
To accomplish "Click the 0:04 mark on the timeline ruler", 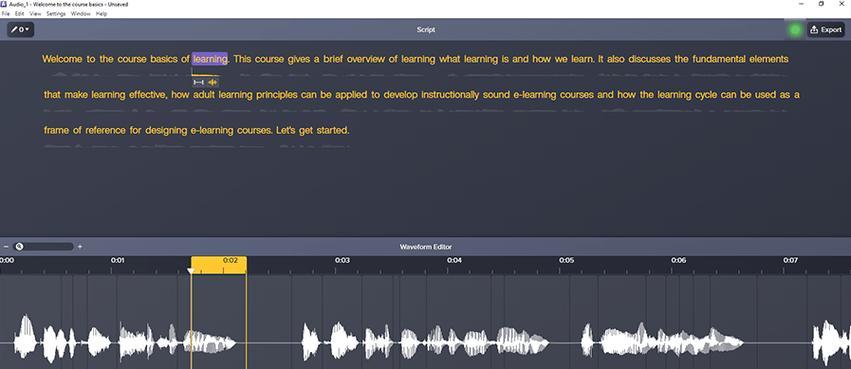I will point(454,260).
